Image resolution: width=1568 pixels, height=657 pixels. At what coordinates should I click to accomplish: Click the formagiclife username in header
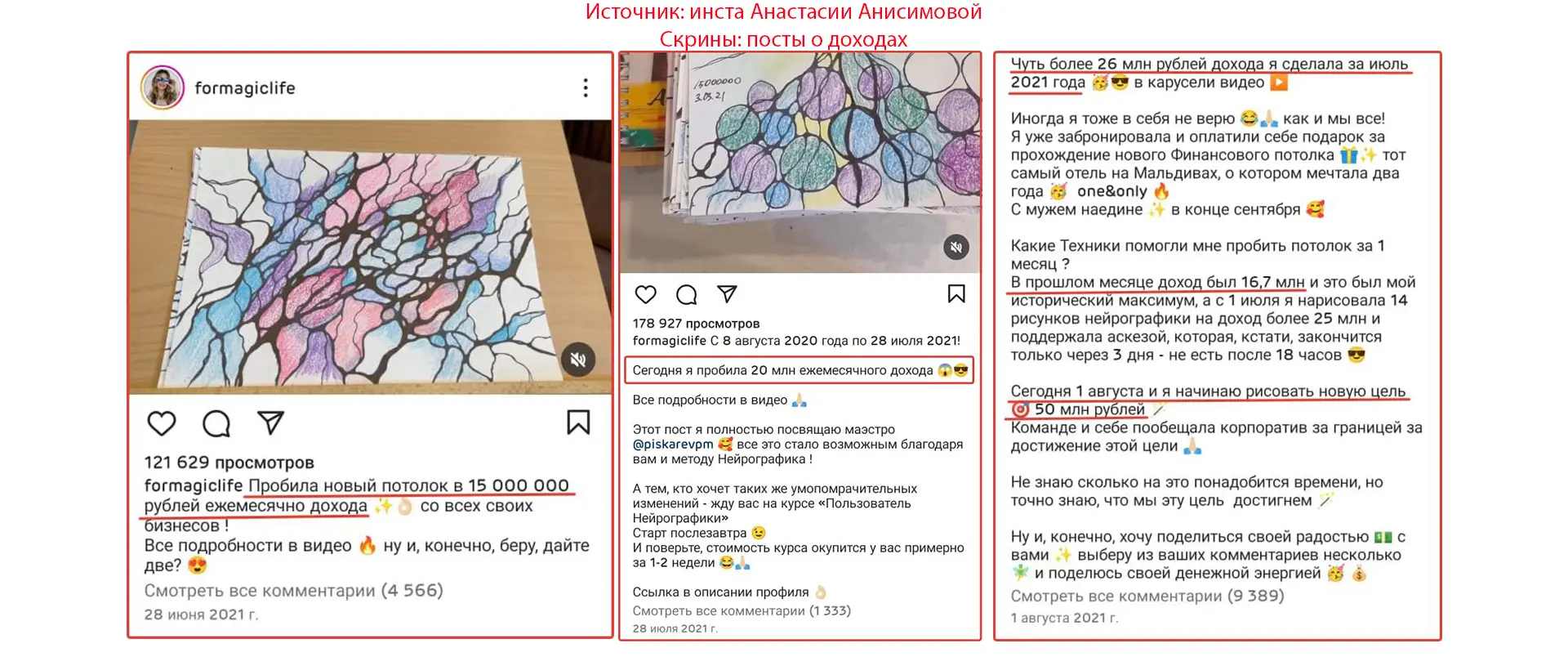pos(245,88)
